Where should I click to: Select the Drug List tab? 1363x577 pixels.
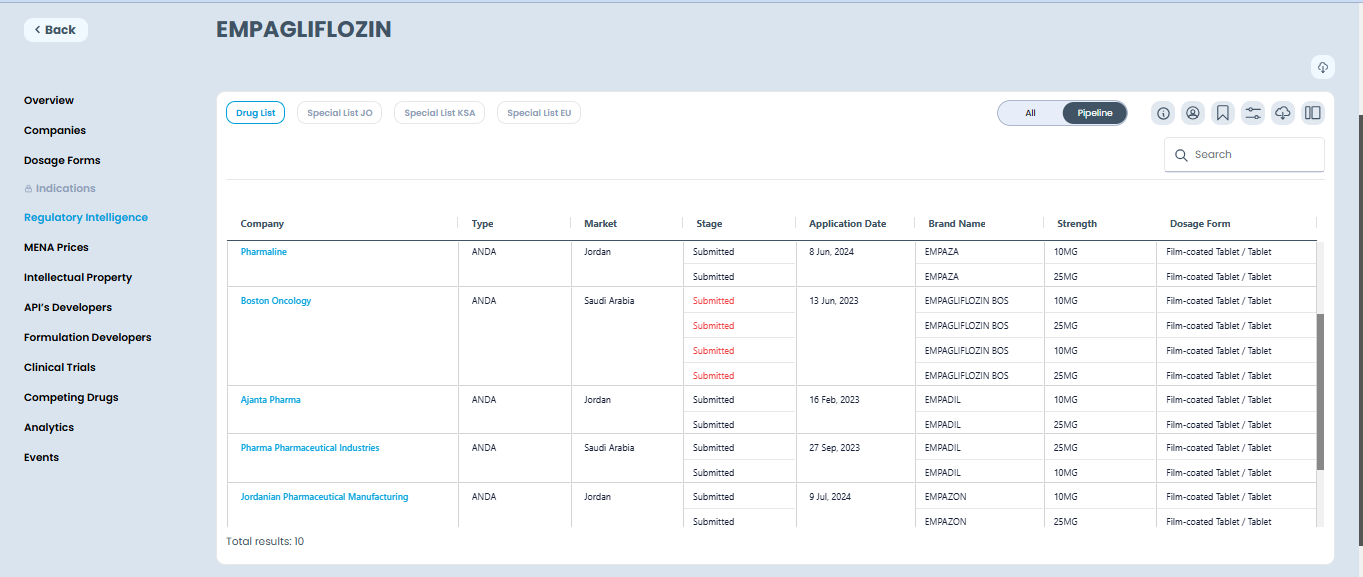(x=256, y=113)
